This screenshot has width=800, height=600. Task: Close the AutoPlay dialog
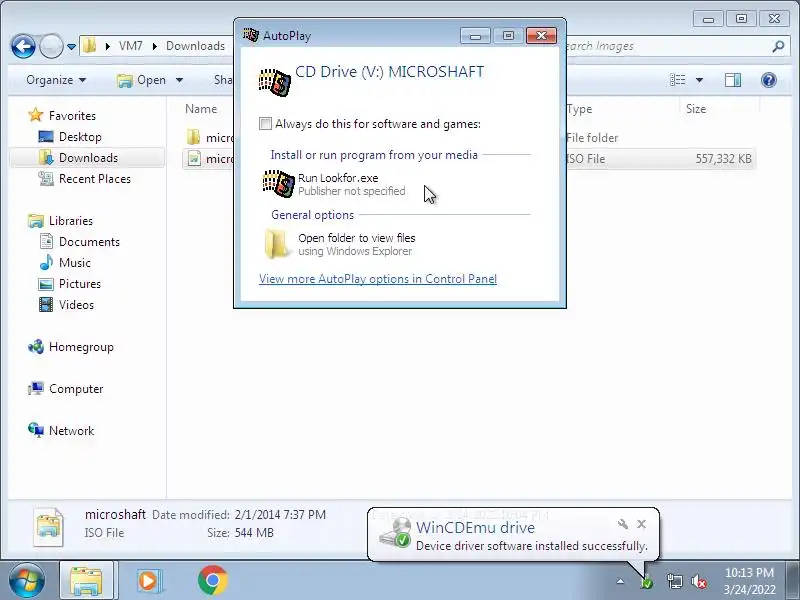[x=541, y=36]
